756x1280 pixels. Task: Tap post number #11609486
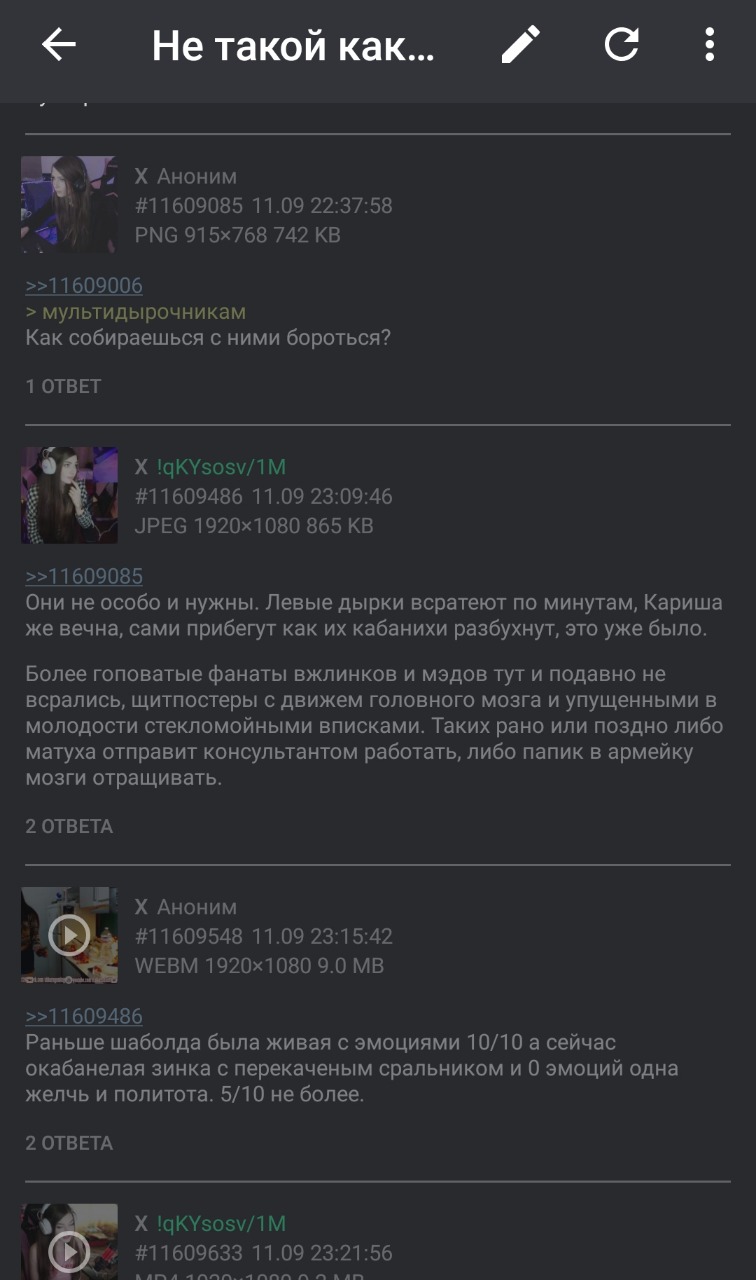(x=189, y=496)
